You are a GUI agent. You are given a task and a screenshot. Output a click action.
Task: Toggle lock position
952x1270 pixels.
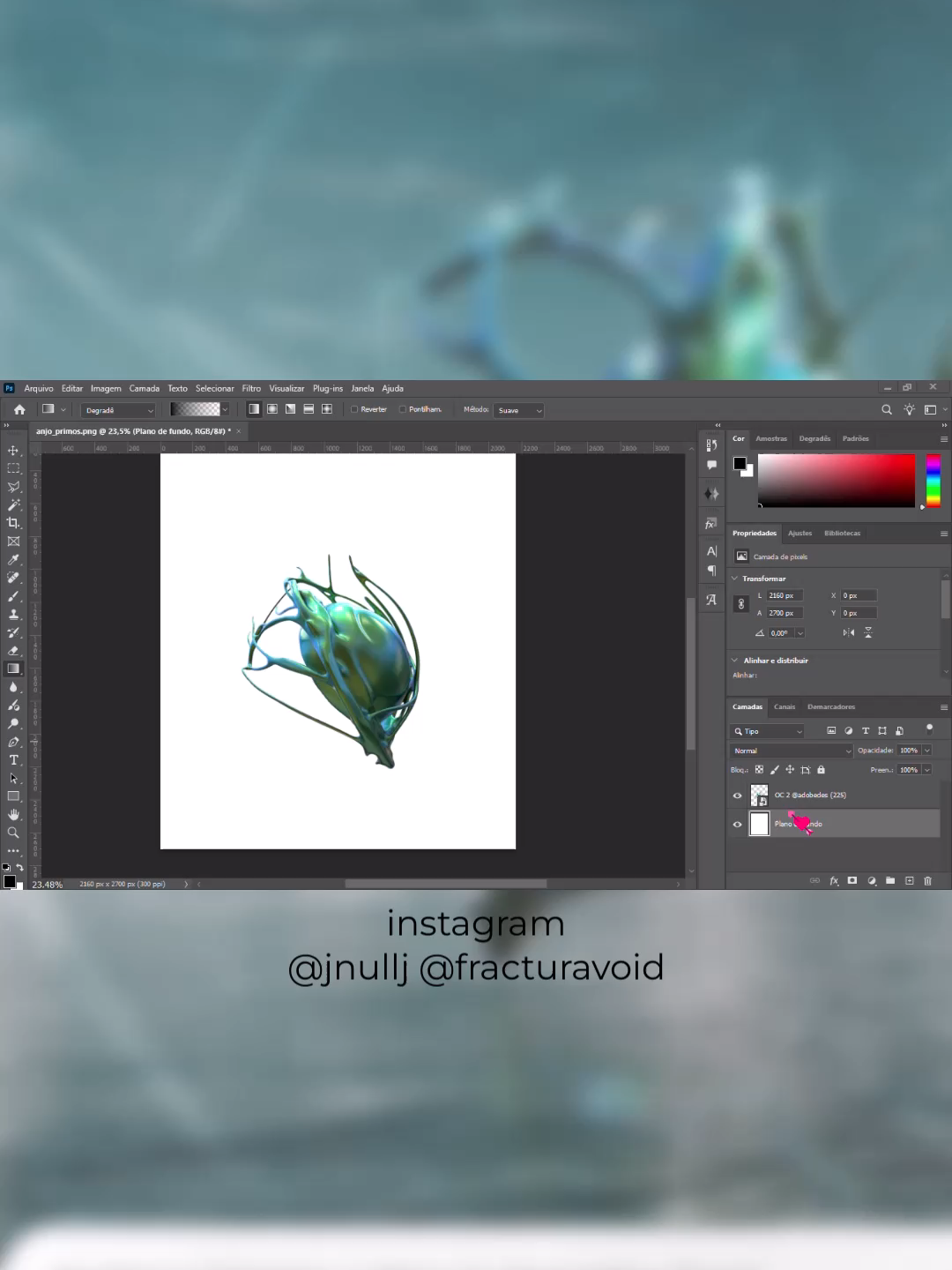coord(790,770)
